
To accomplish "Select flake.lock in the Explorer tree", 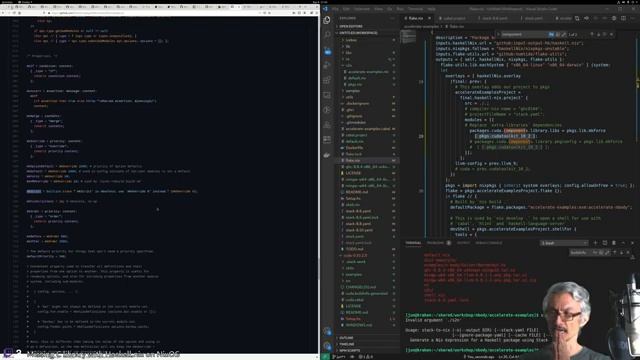I will (367, 154).
